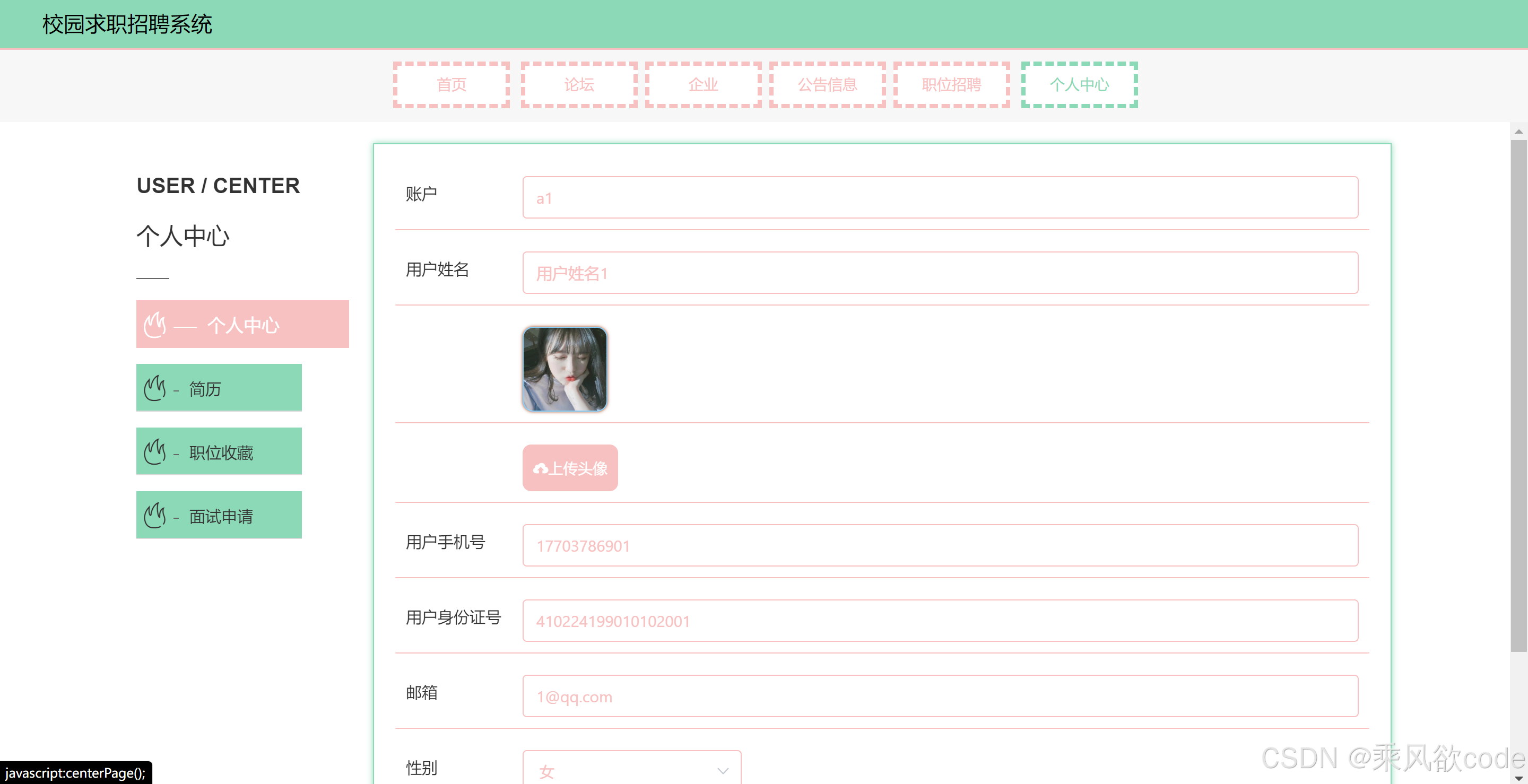Open the 论坛 section from top navigation
Image resolution: width=1528 pixels, height=784 pixels.
(579, 85)
